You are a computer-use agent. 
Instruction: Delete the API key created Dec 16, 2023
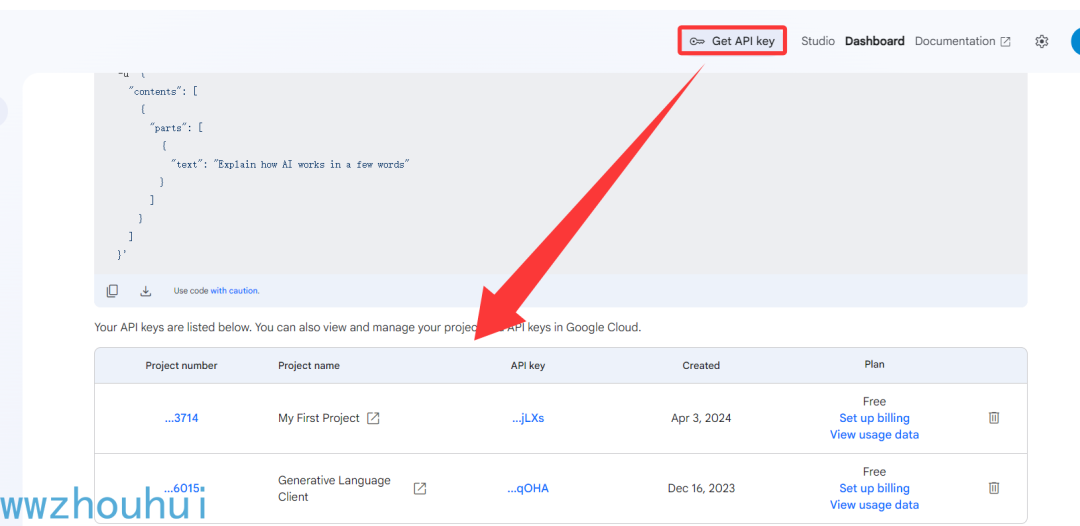(x=994, y=488)
